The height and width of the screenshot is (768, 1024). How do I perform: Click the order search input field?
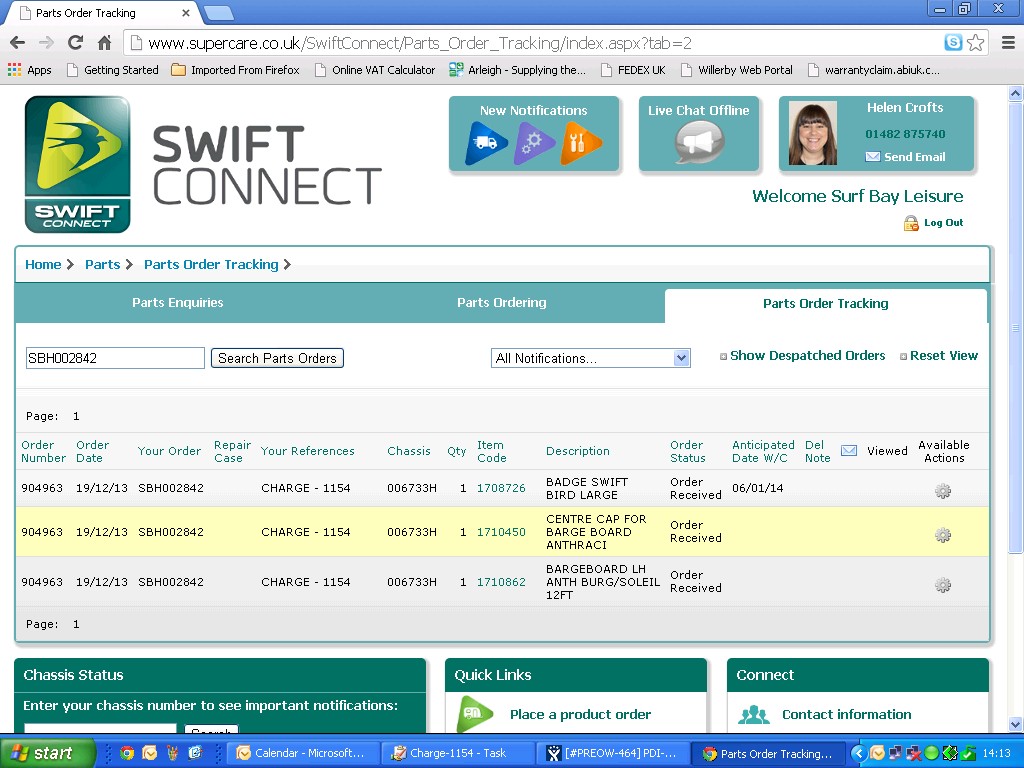click(115, 358)
